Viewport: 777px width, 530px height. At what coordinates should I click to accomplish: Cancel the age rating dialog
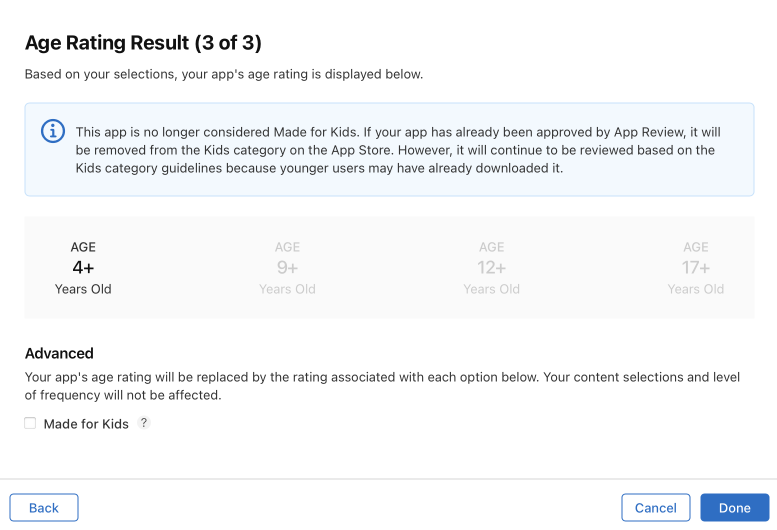[656, 508]
